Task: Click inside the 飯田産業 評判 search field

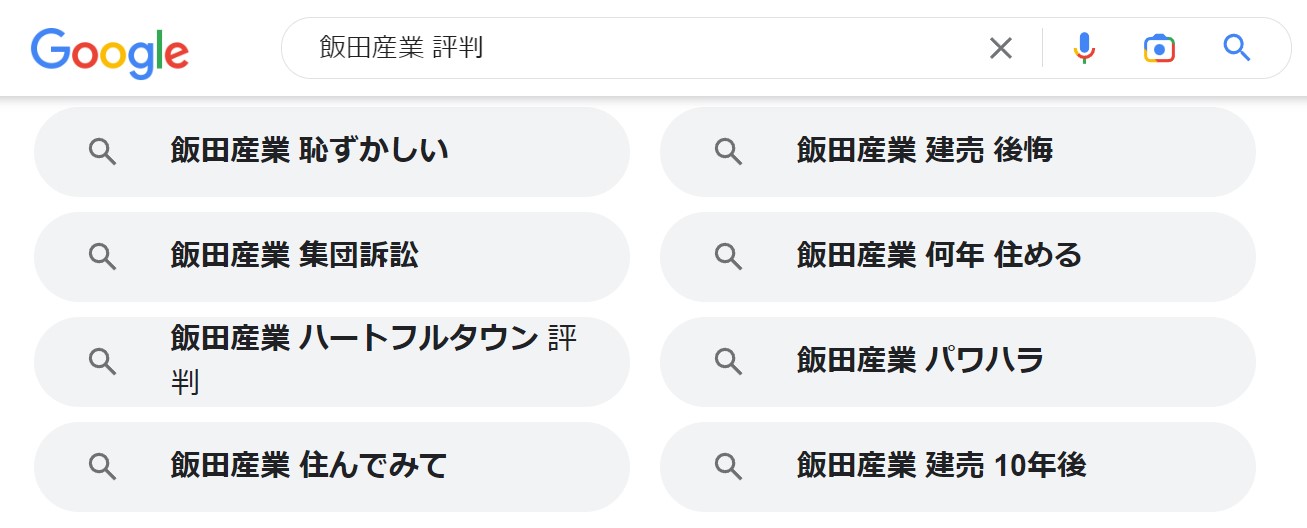Action: coord(640,48)
